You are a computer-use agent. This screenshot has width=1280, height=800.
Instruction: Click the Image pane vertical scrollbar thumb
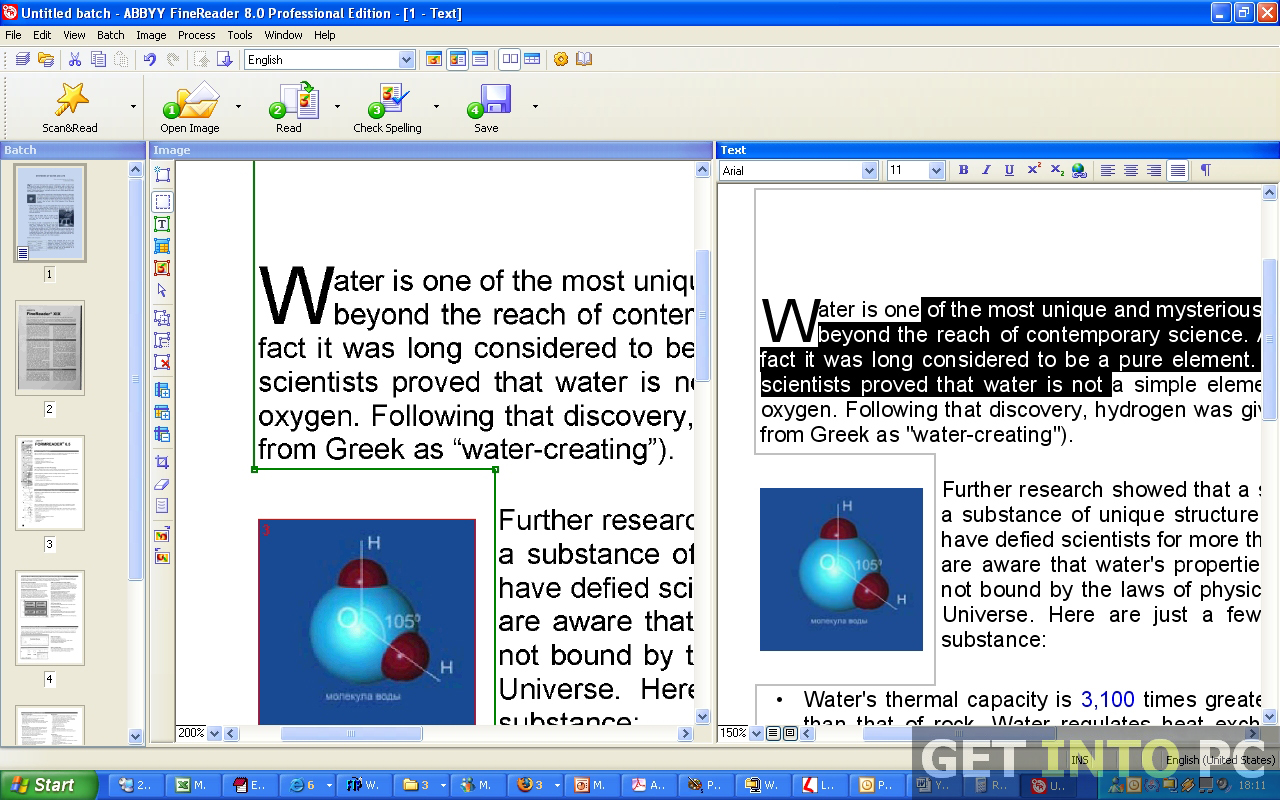coord(702,314)
